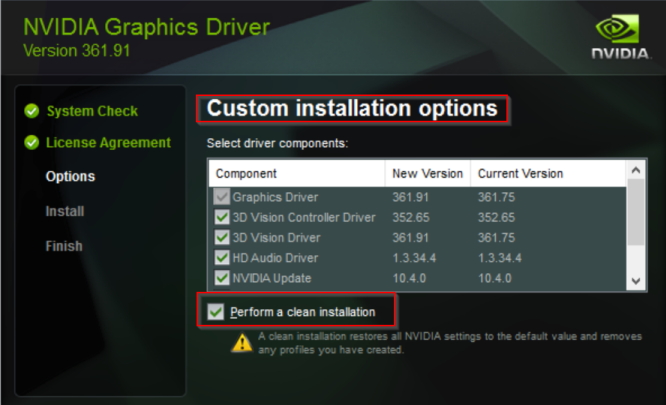Click the green checkmark beside System Check
Viewport: 666px width, 405px height.
(x=32, y=111)
